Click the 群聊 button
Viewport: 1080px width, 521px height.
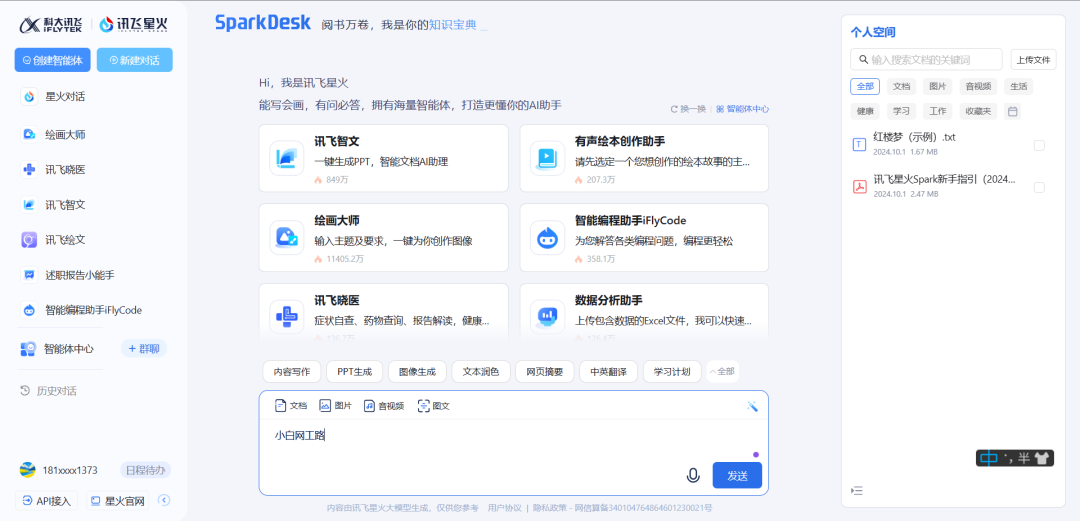coord(144,349)
